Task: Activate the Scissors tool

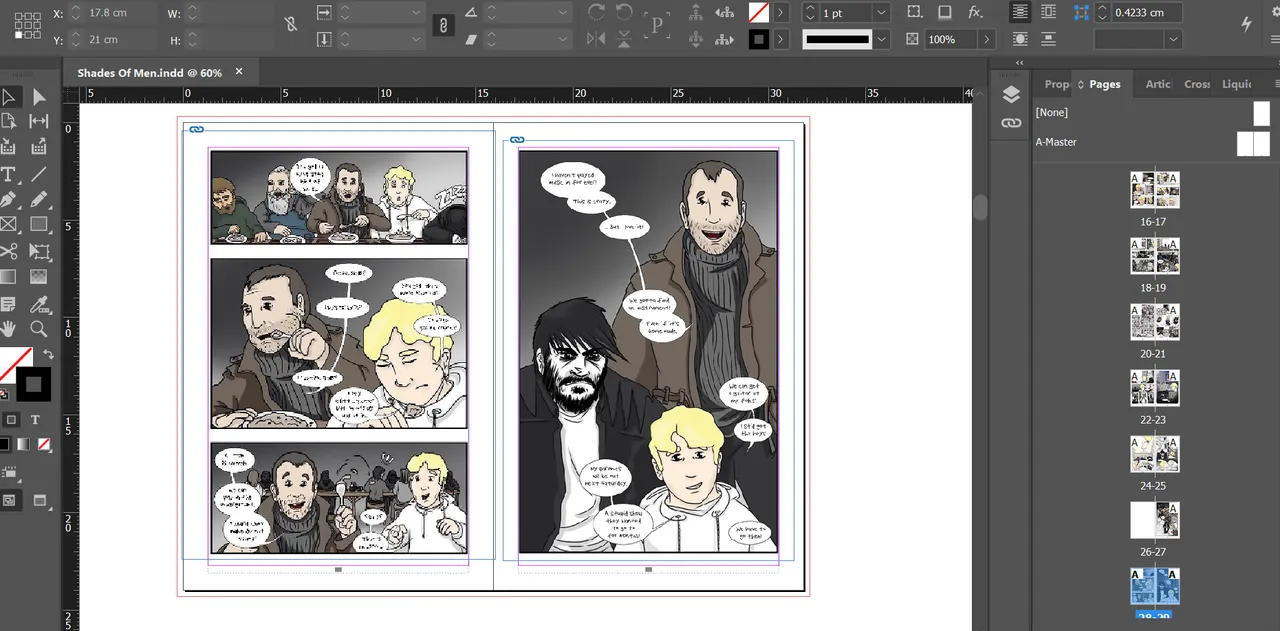Action: pos(9,251)
